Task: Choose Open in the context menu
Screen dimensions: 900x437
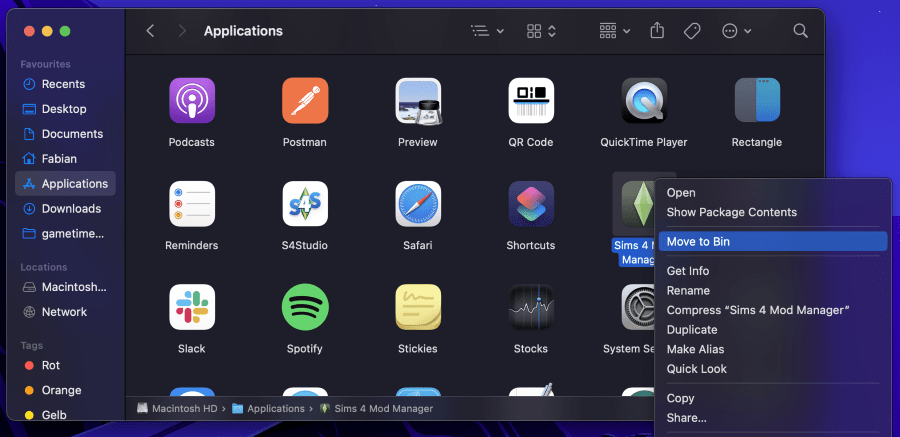Action: tap(773, 193)
